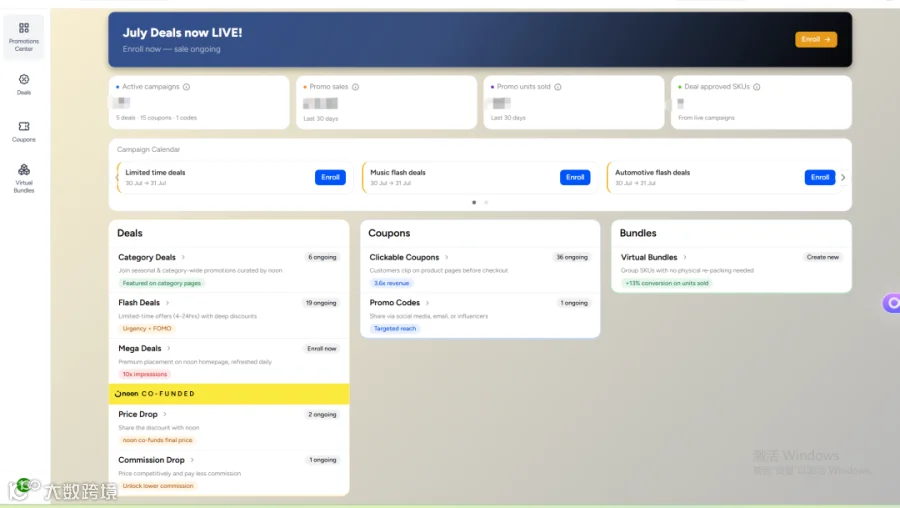Go to previous campaign calendar page arrow
Image resolution: width=900 pixels, height=508 pixels.
tap(117, 177)
